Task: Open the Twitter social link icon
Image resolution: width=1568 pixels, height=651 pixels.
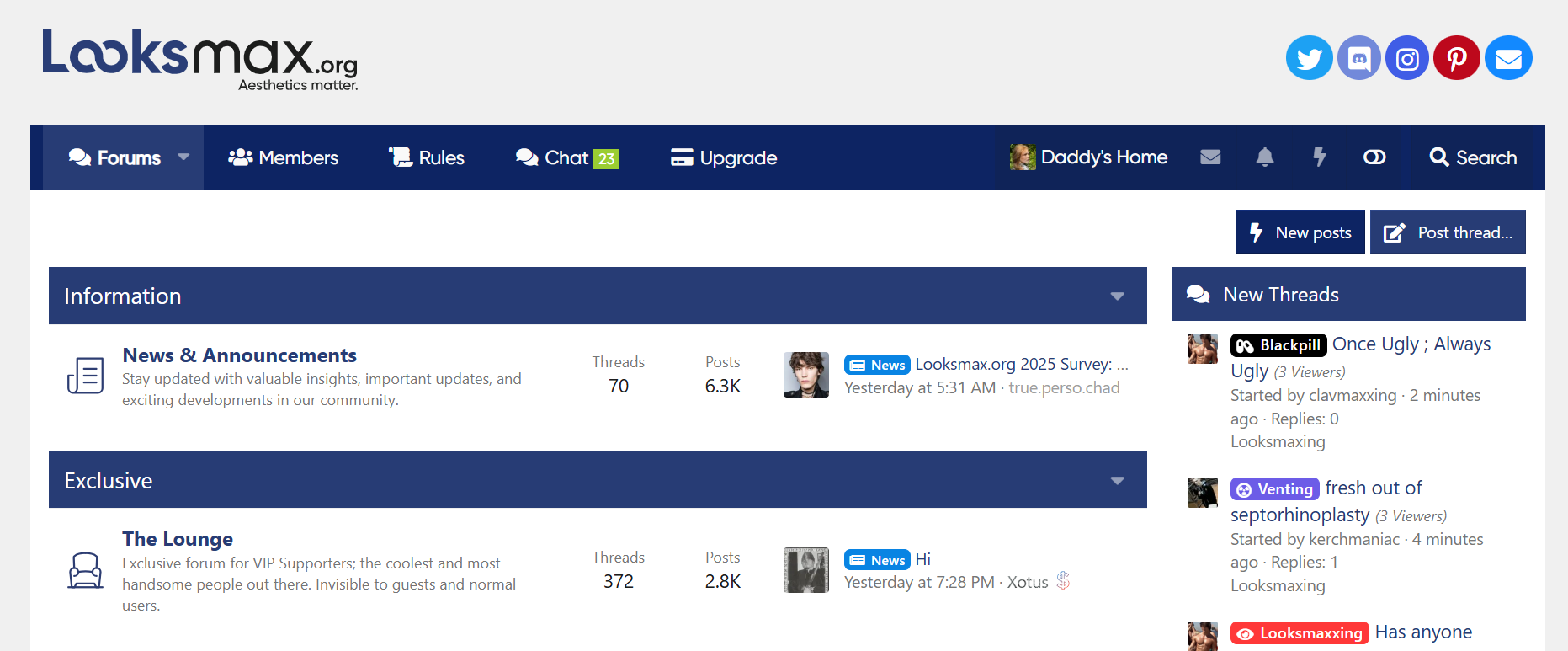Action: pyautogui.click(x=1309, y=58)
